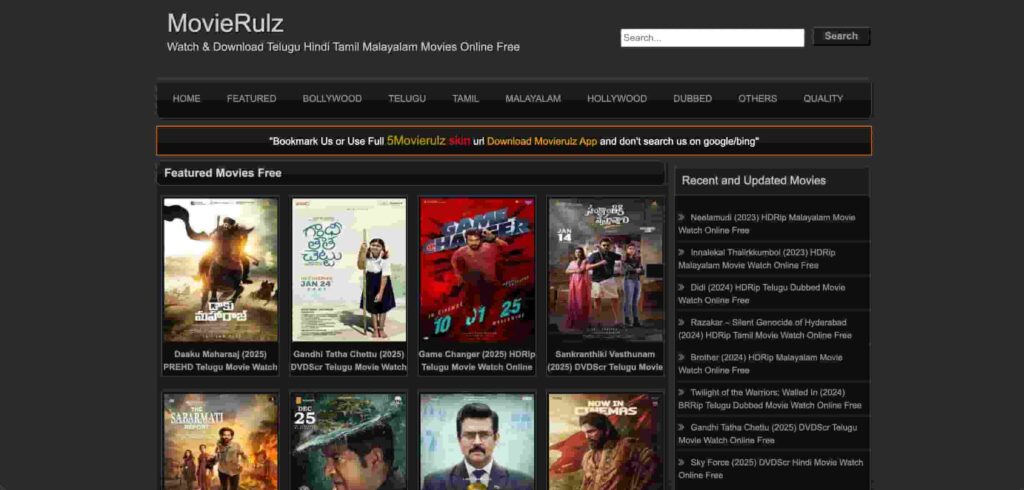
Task: Click the Gandhi Tatha Chettu (2025) featured title
Action: pos(349,361)
